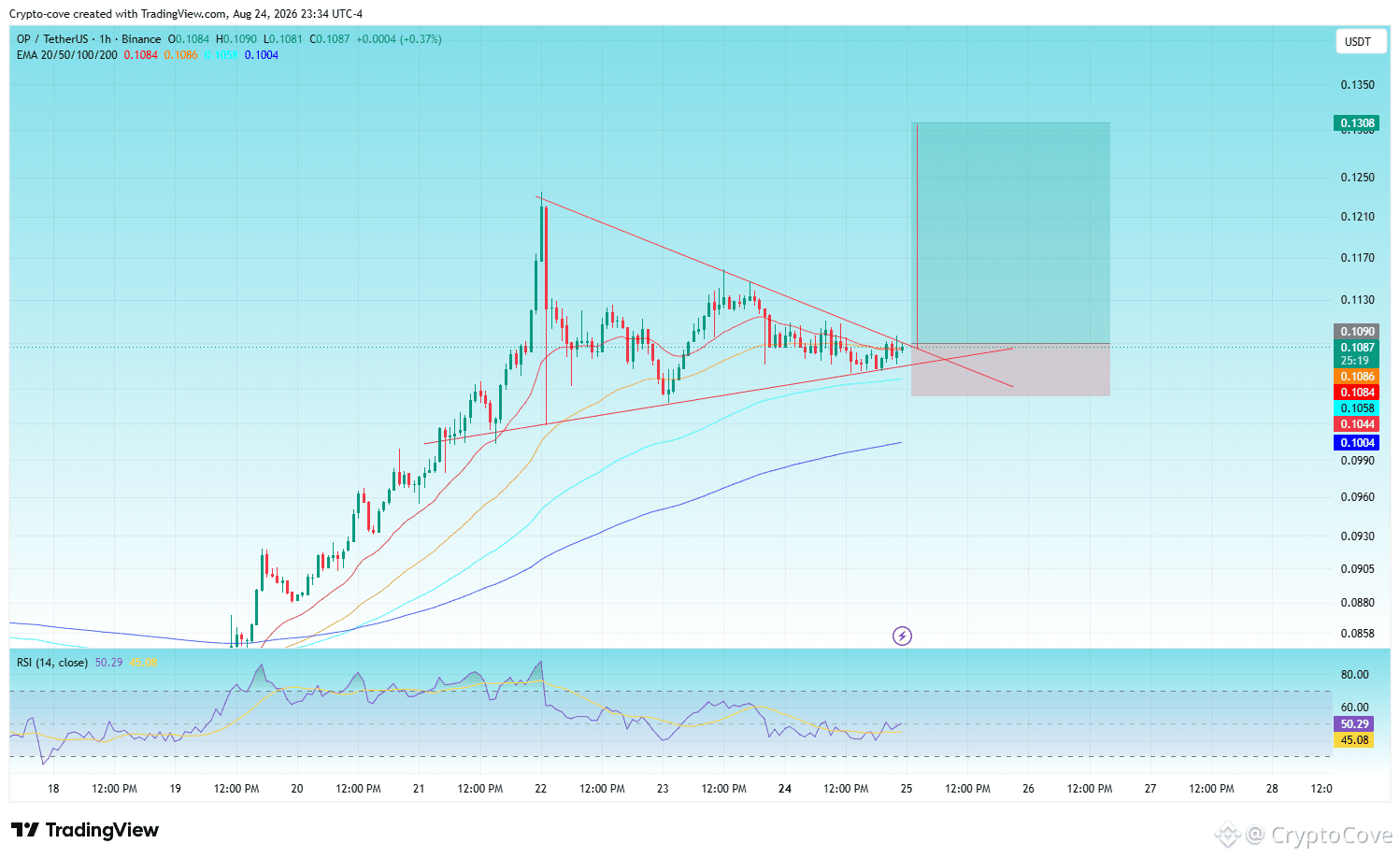Image resolution: width=1400 pixels, height=858 pixels.
Task: Click date 22 on the time axis
Action: coord(541,789)
